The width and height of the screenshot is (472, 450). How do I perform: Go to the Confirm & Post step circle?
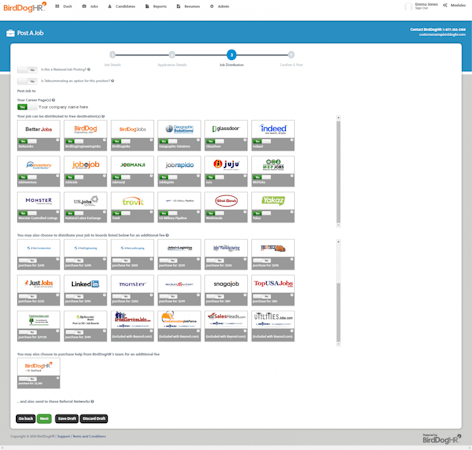click(x=291, y=55)
